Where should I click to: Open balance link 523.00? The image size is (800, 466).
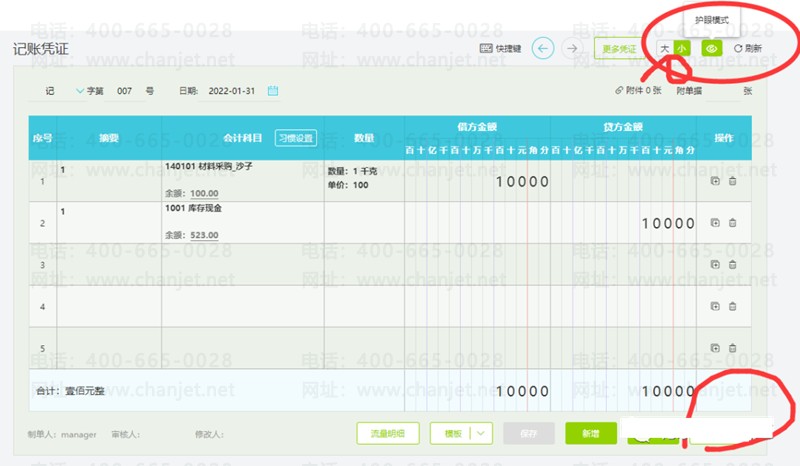click(204, 235)
